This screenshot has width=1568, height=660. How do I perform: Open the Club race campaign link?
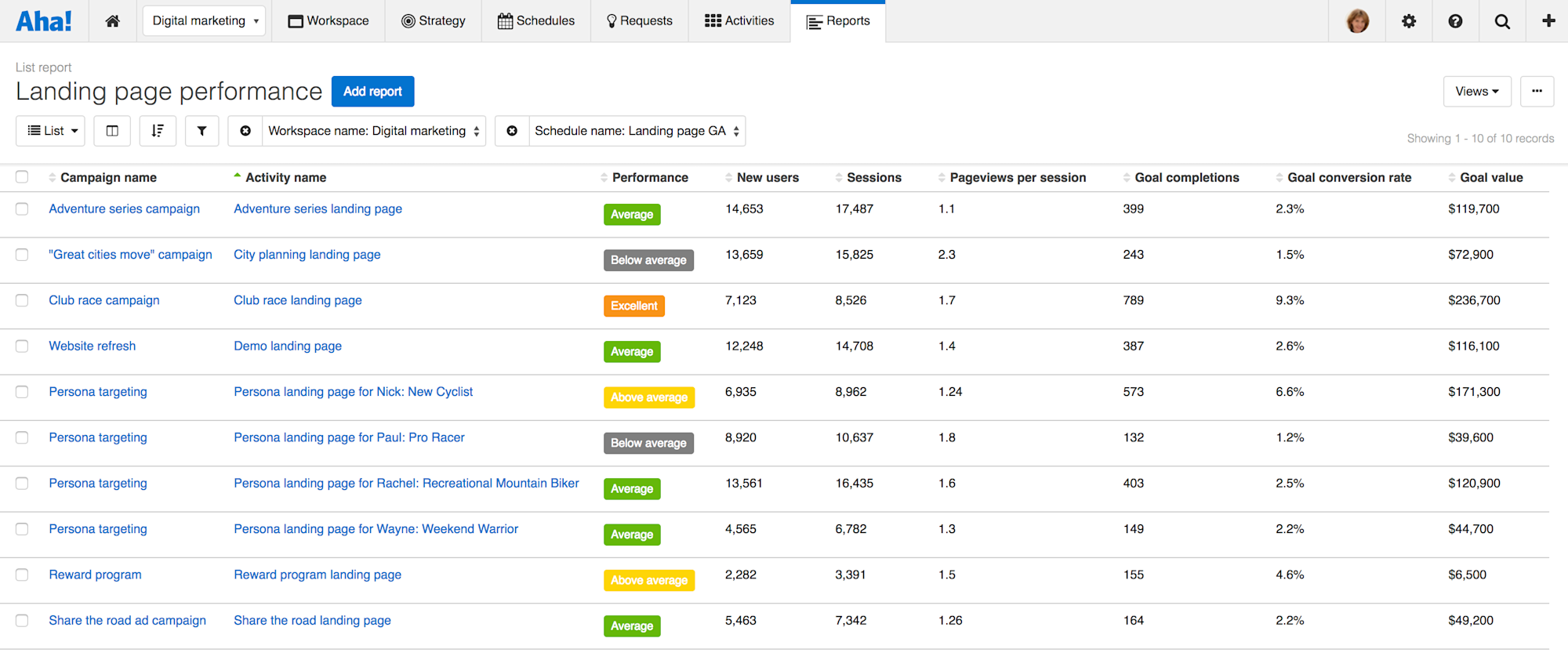[x=104, y=300]
